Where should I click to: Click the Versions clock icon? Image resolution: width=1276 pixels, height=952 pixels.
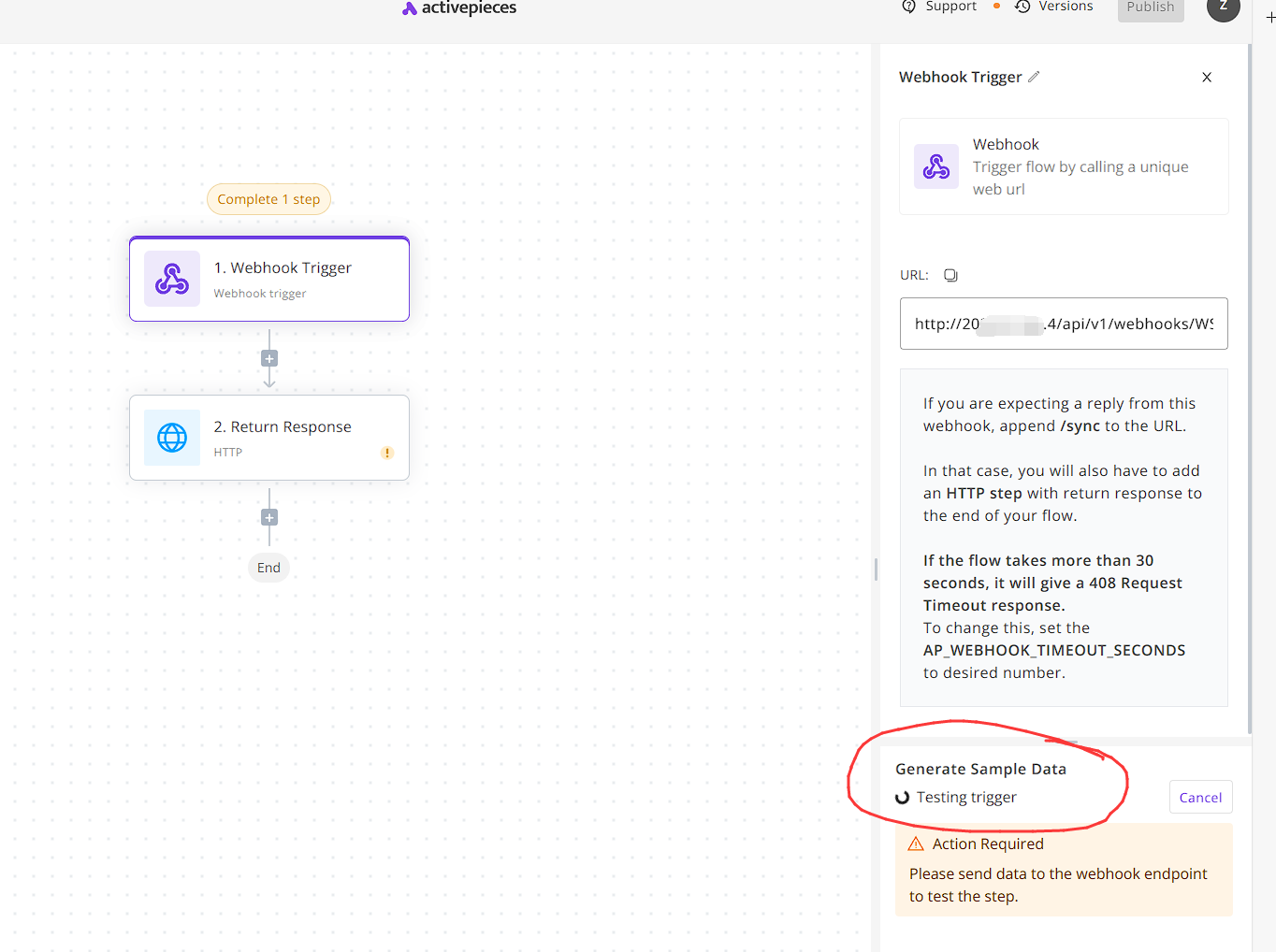[1022, 7]
